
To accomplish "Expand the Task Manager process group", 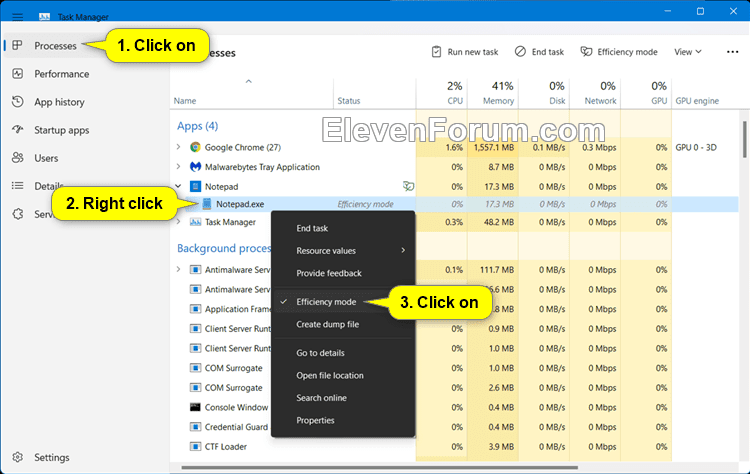I will pos(178,222).
